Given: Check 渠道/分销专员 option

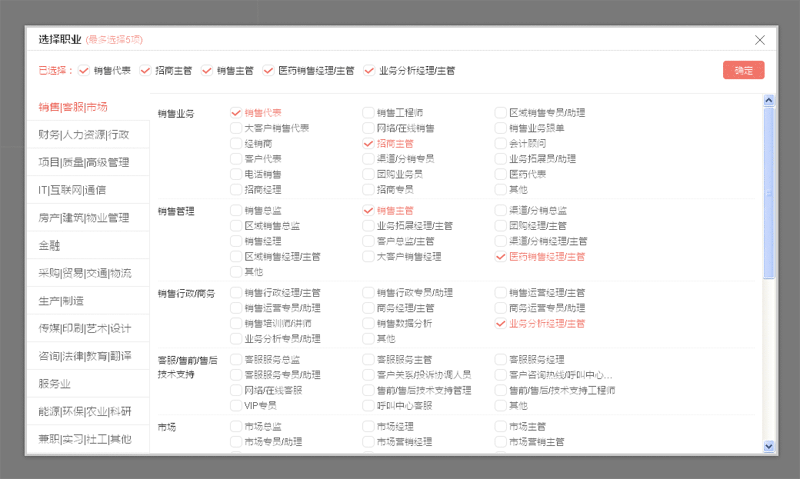Looking at the screenshot, I should coord(368,159).
